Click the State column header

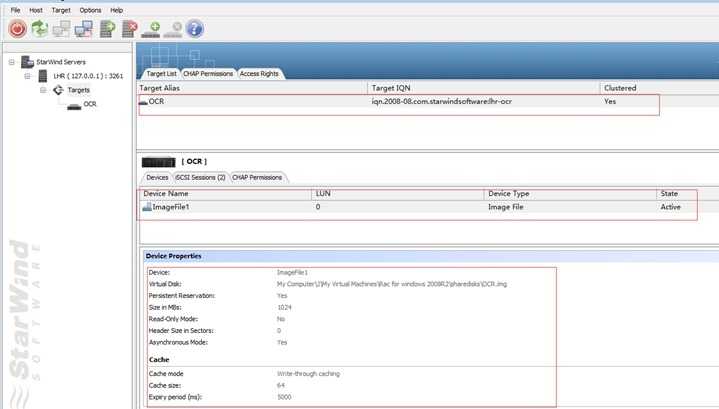click(x=687, y=194)
